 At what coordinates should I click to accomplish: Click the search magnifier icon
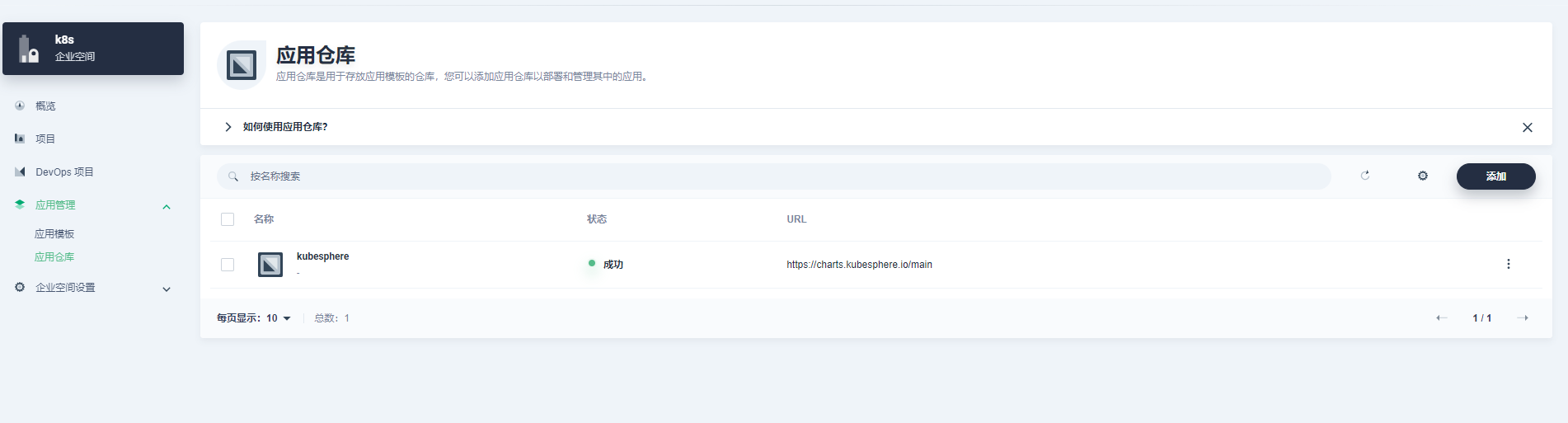(233, 176)
